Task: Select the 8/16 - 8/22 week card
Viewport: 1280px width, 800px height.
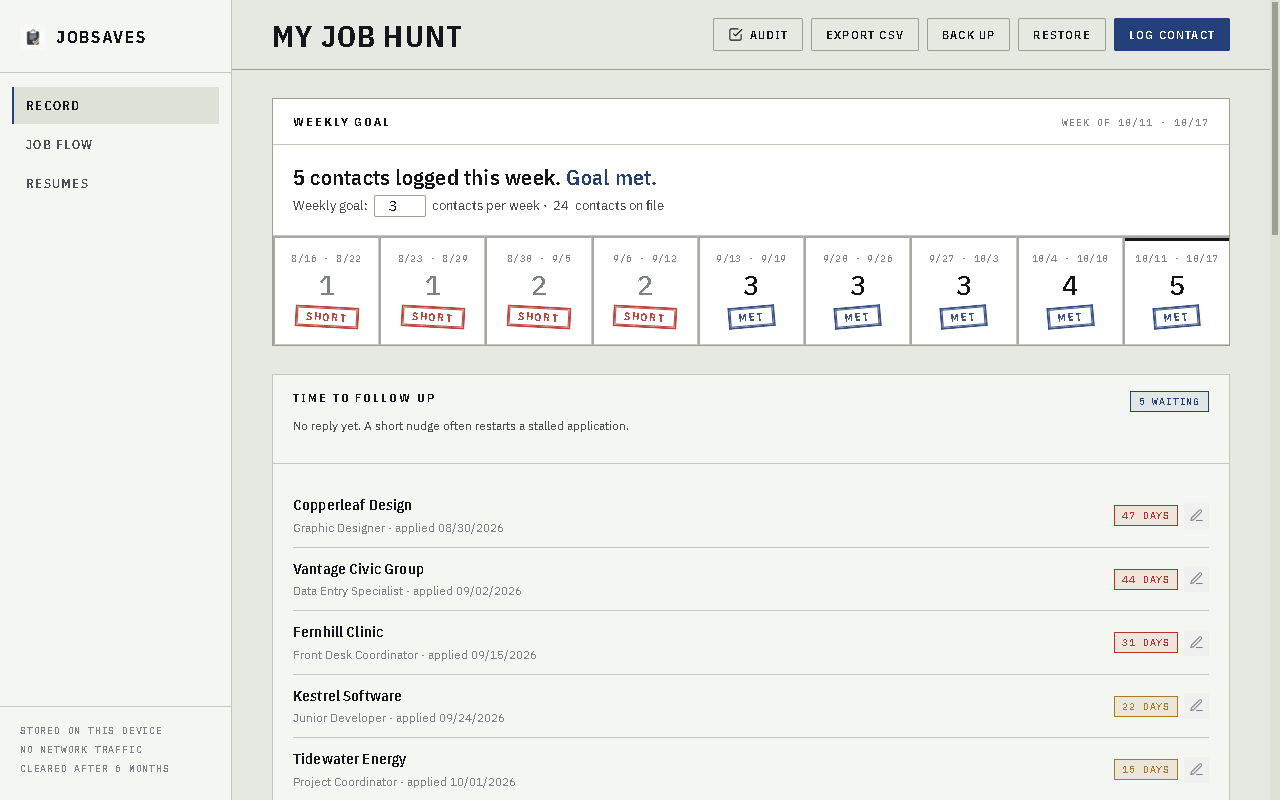Action: [x=327, y=291]
